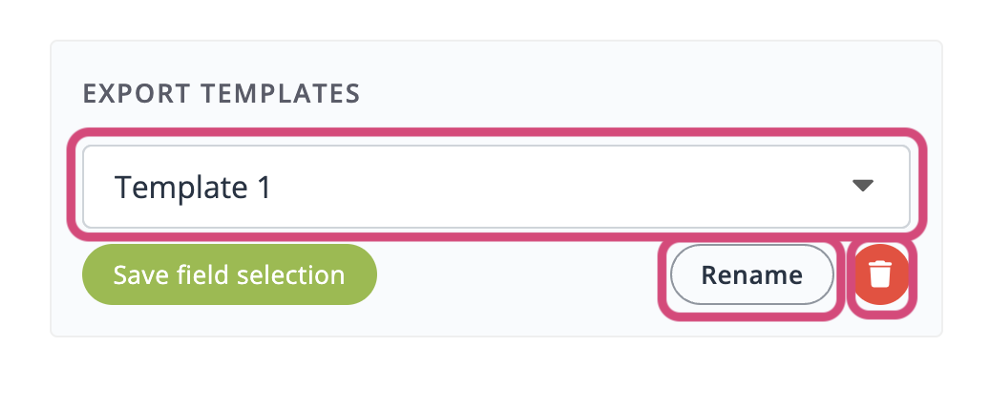Rename the current template

751,275
